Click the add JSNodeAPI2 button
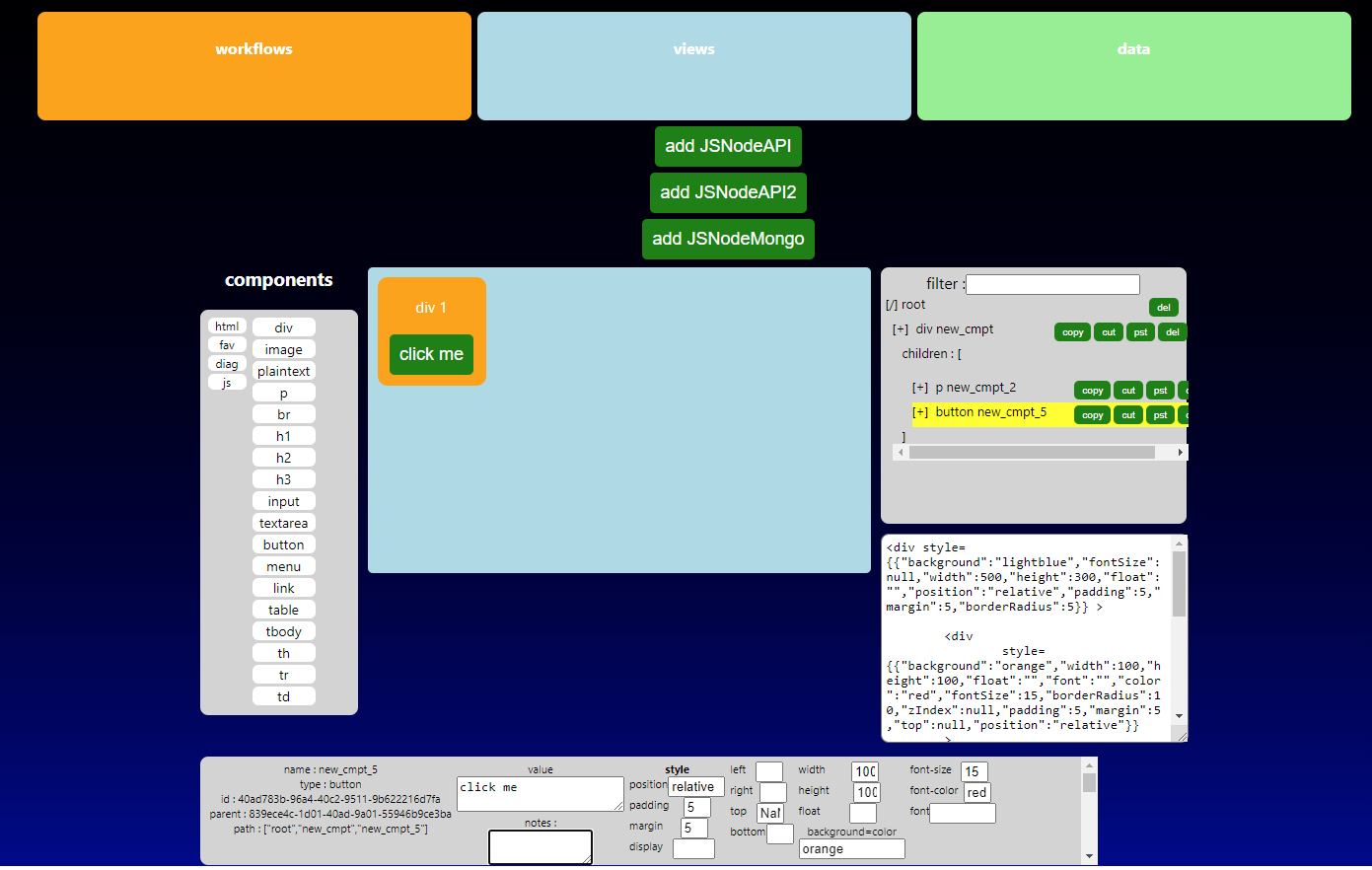The height and width of the screenshot is (870, 1372). [728, 192]
